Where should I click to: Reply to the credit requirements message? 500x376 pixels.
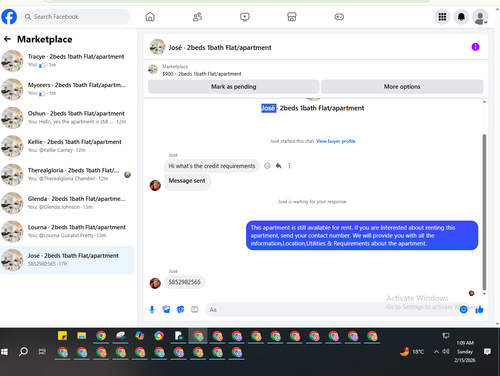[x=279, y=166]
